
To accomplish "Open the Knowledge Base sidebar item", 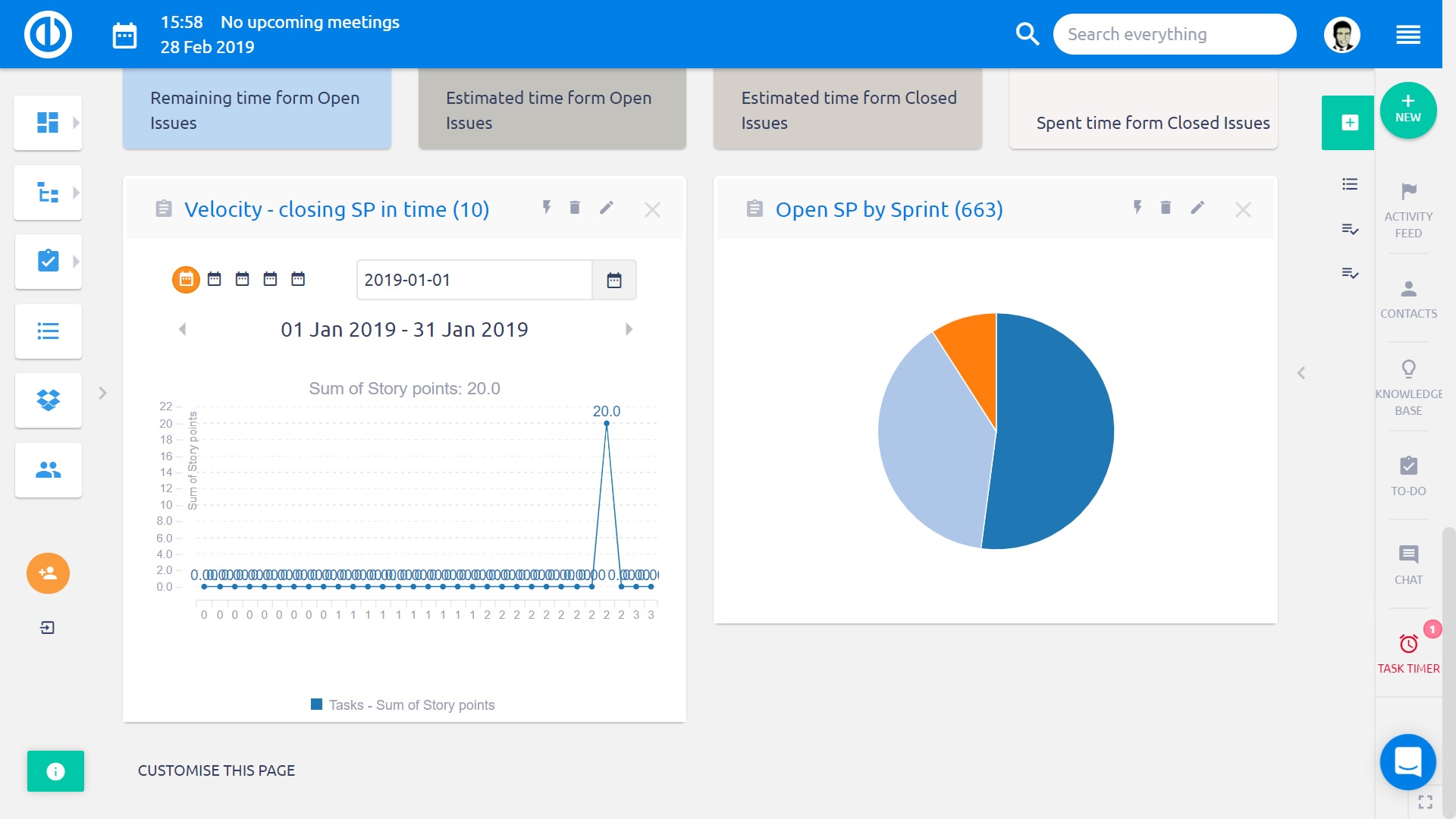I will (x=1408, y=388).
